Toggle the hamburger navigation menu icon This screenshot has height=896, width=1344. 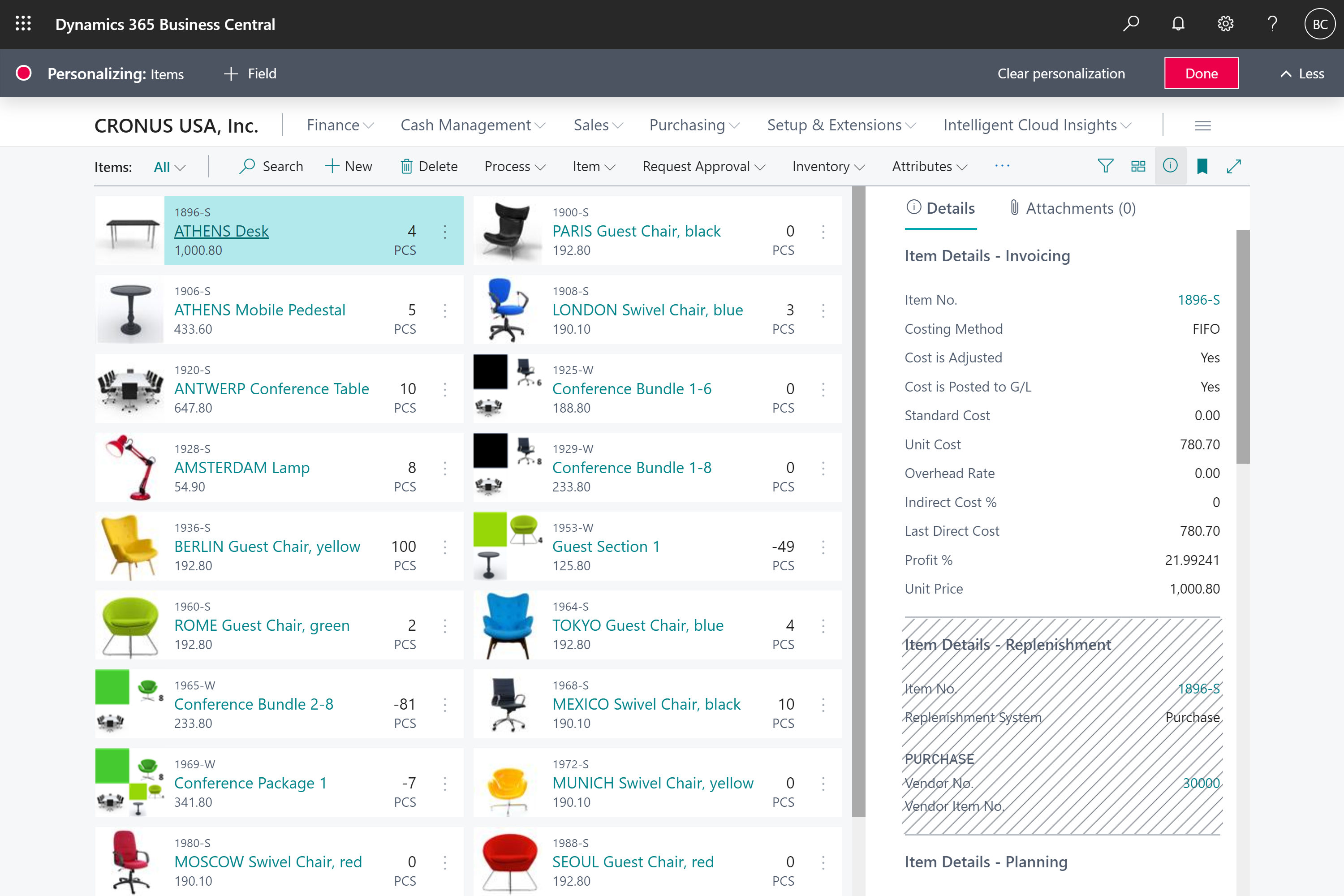[1202, 126]
